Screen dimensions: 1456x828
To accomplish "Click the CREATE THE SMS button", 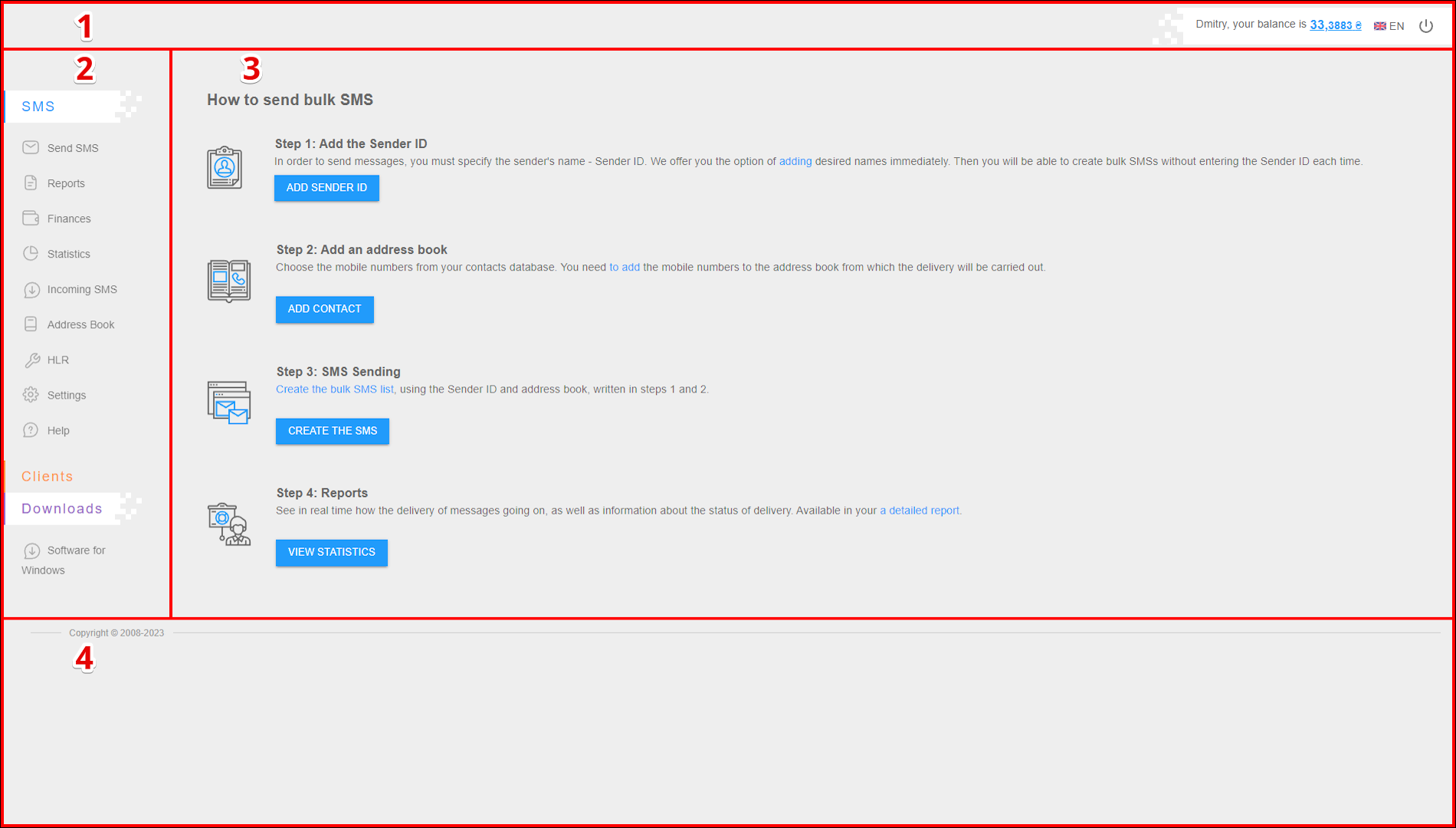I will (x=333, y=431).
